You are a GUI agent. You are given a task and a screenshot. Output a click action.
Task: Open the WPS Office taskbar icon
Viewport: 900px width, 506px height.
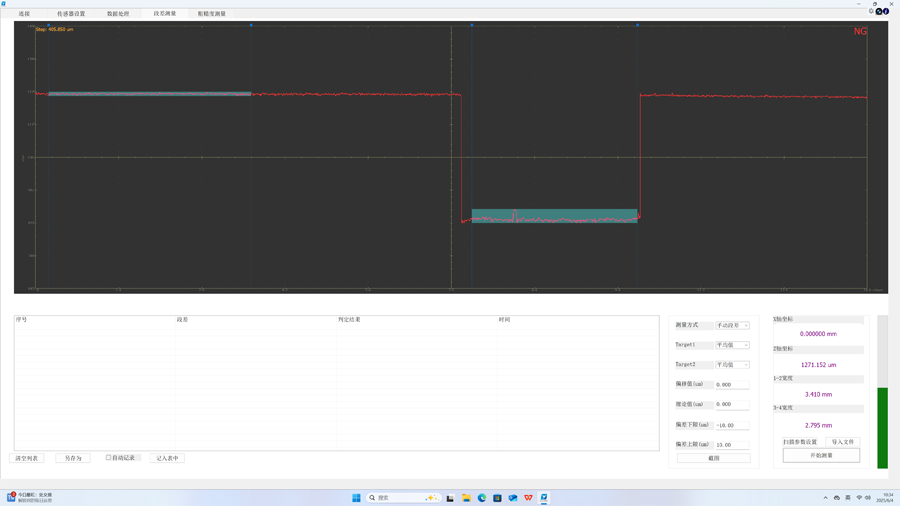tap(528, 498)
